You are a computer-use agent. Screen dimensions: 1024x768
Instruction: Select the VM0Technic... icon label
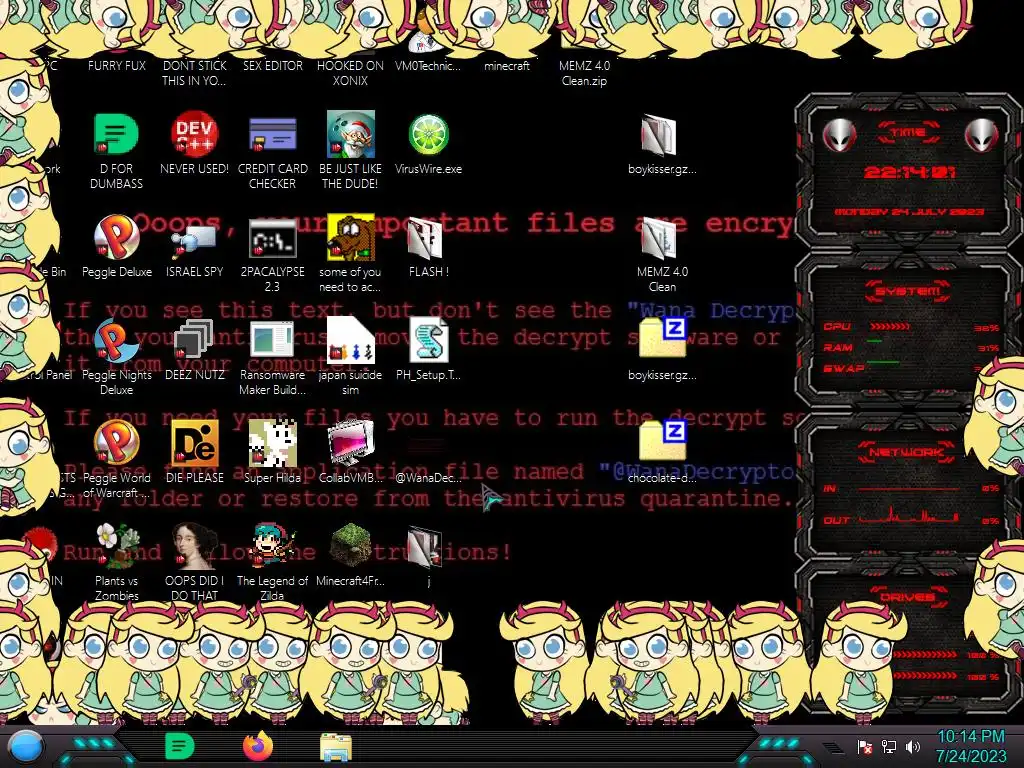(428, 65)
